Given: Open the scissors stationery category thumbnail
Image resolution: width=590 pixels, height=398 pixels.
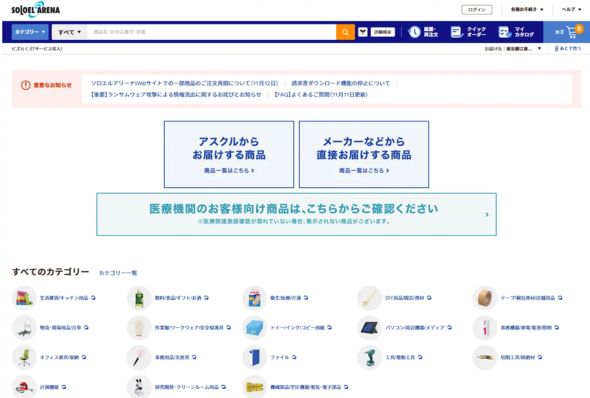Looking at the screenshot, I should click(139, 357).
